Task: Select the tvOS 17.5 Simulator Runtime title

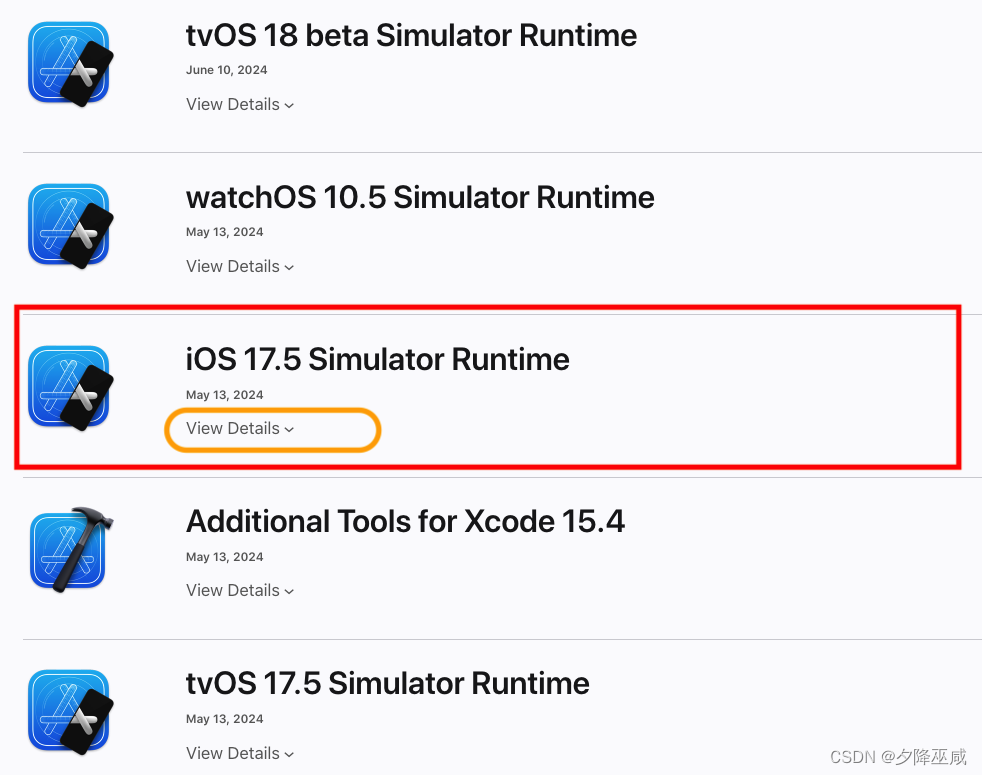Action: coord(388,683)
